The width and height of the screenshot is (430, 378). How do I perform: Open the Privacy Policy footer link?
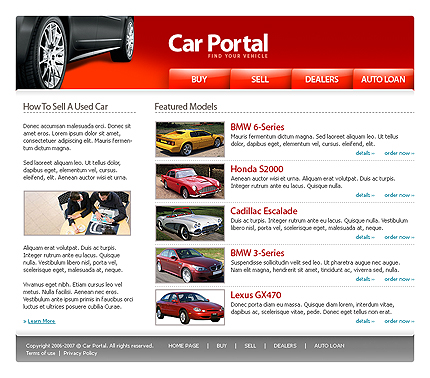[x=80, y=353]
